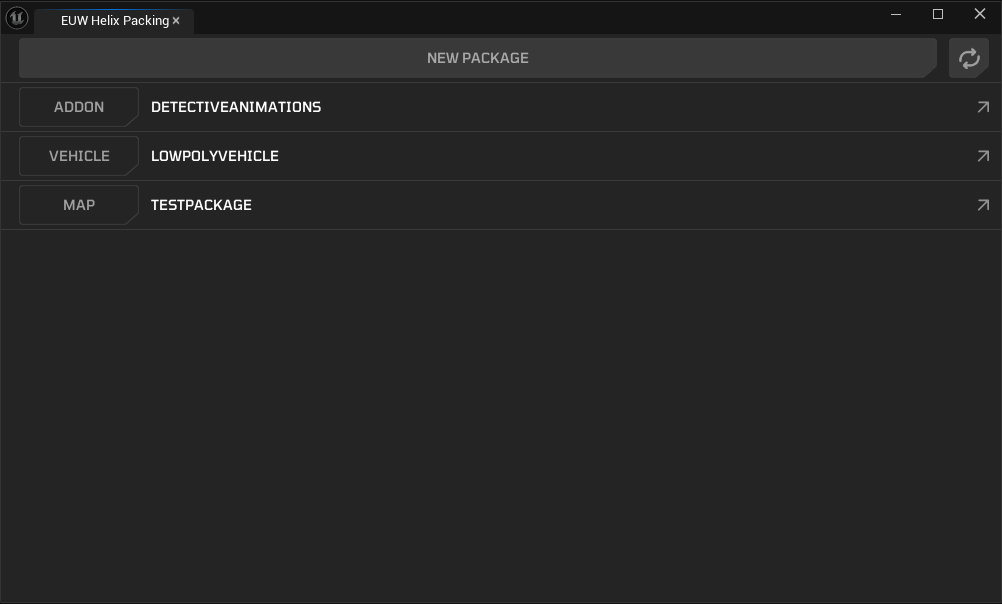Select the TESTPACKAGE package name
The image size is (1002, 604).
(201, 205)
